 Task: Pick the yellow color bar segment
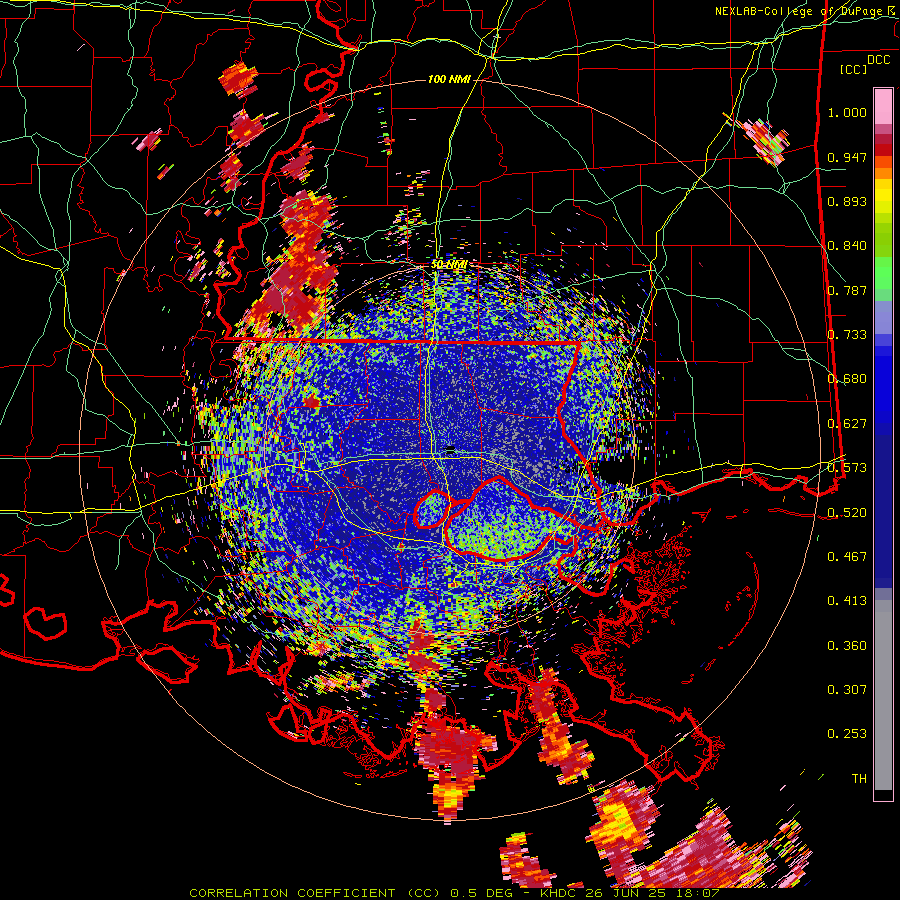click(883, 197)
